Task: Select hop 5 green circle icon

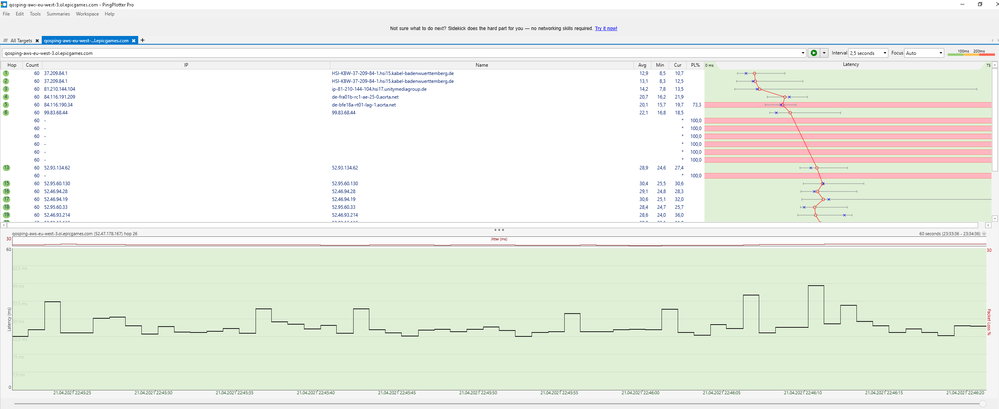Action: (6, 105)
